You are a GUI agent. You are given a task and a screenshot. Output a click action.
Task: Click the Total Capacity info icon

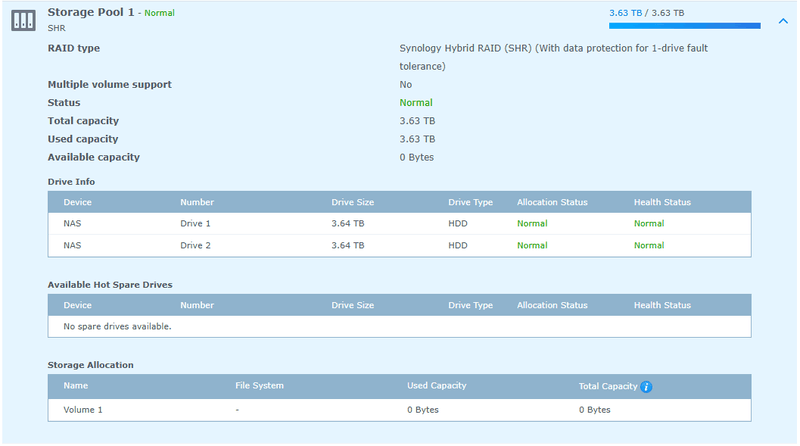point(646,387)
